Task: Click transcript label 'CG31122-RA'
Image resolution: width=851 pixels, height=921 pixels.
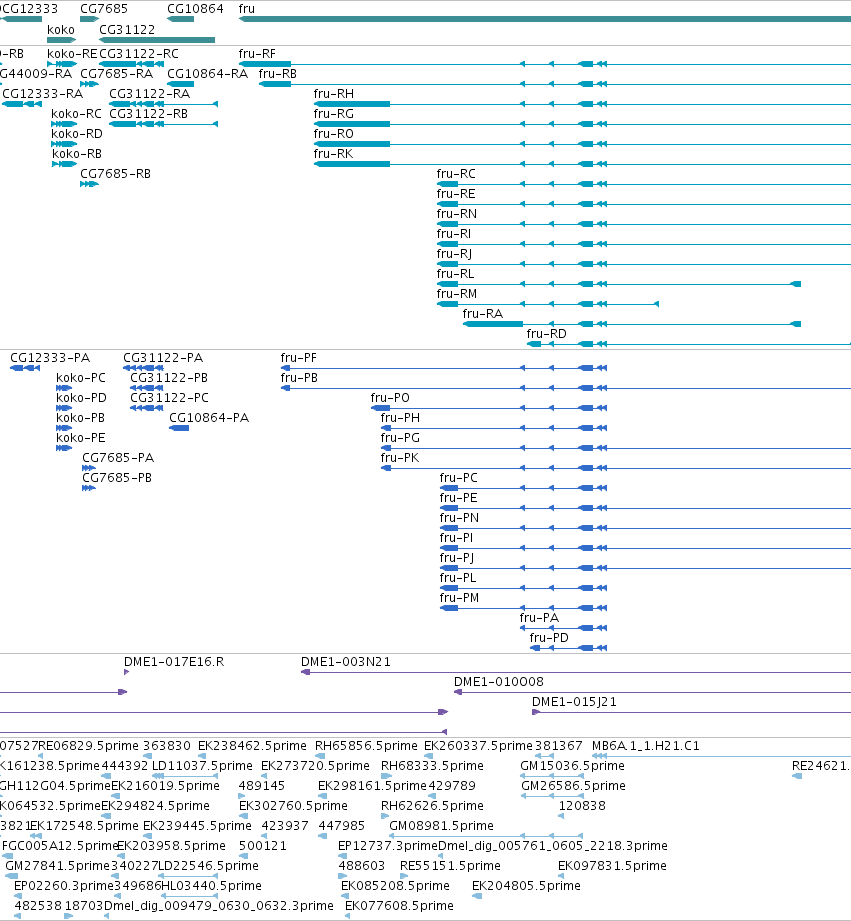Action: point(150,94)
